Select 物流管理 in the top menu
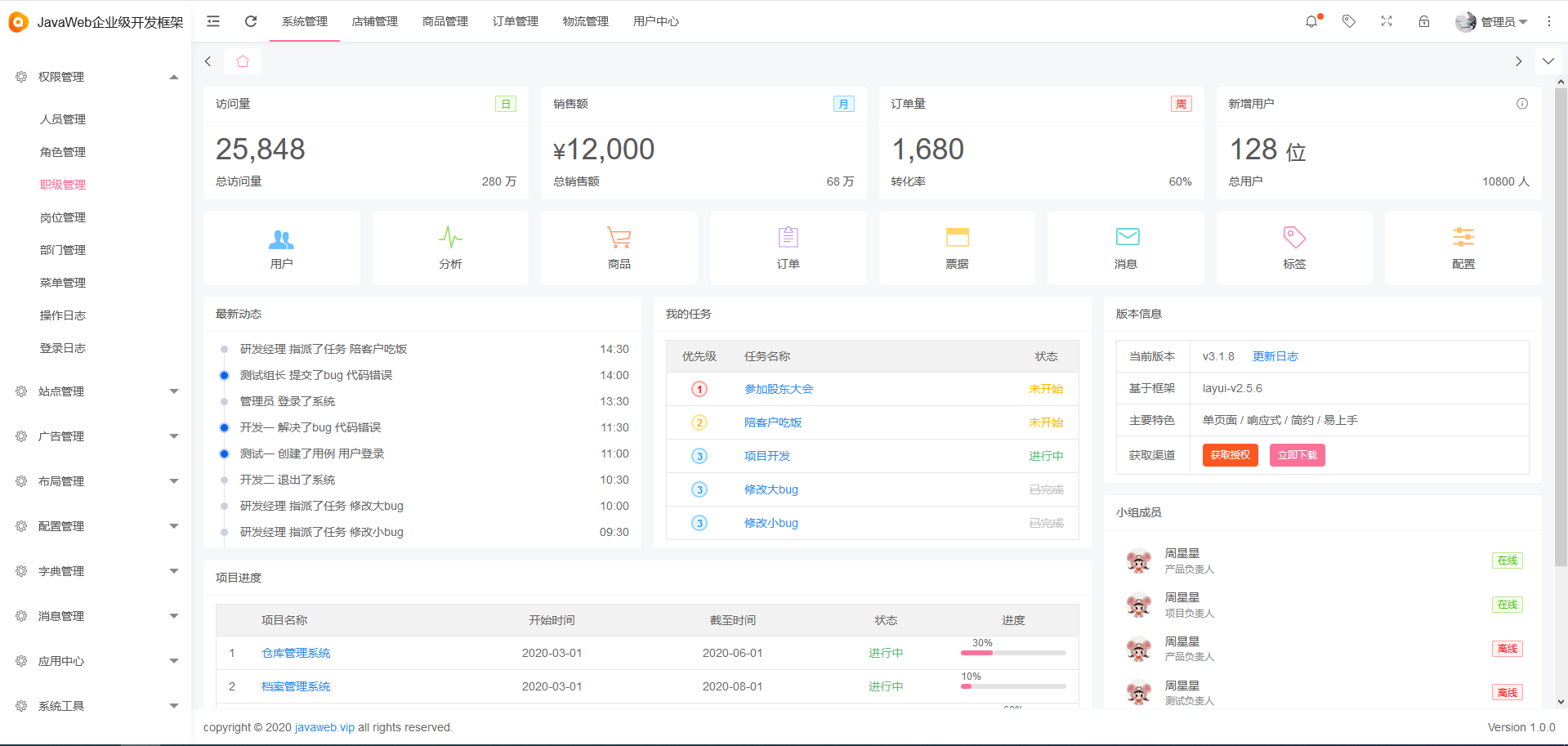 click(585, 21)
